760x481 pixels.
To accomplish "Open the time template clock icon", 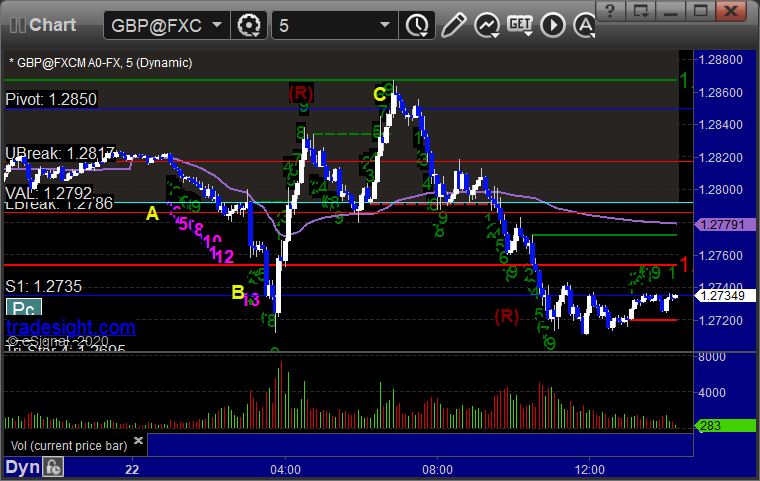I will (417, 25).
